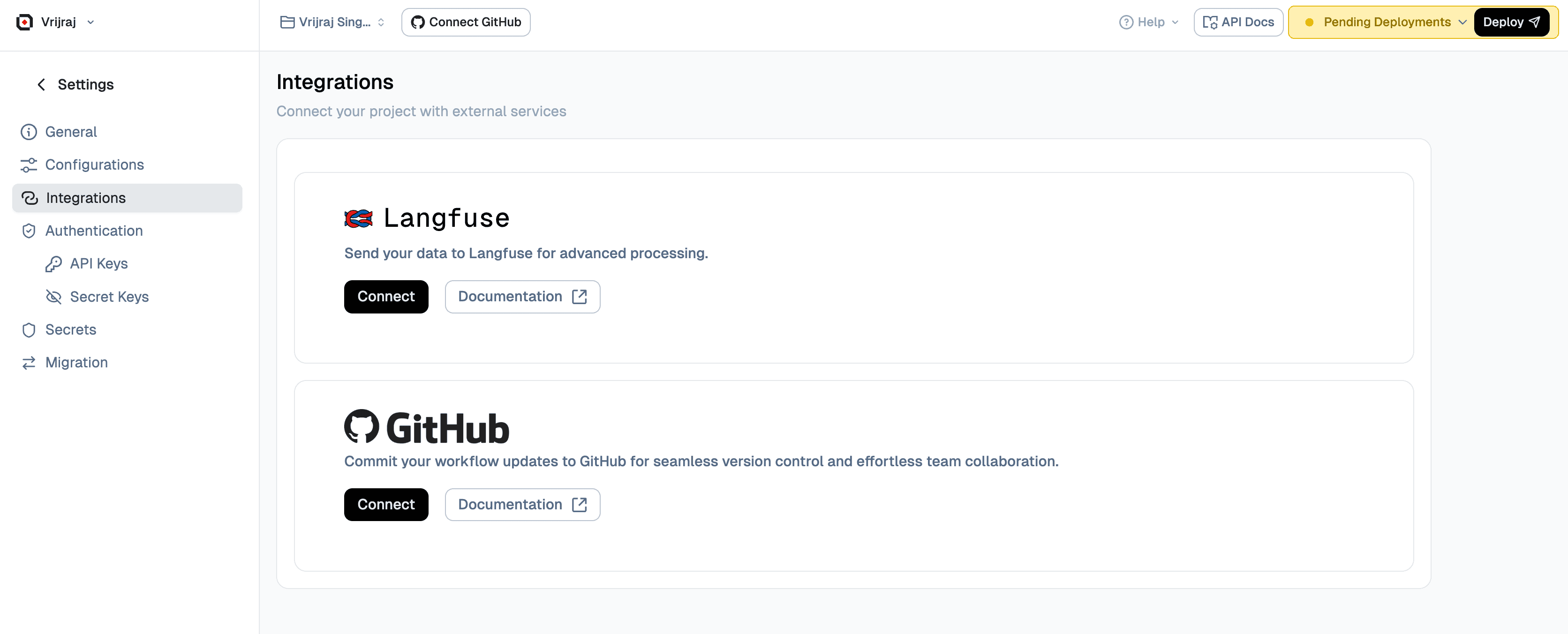Open the workspace switcher next to Vrijraj

click(90, 22)
